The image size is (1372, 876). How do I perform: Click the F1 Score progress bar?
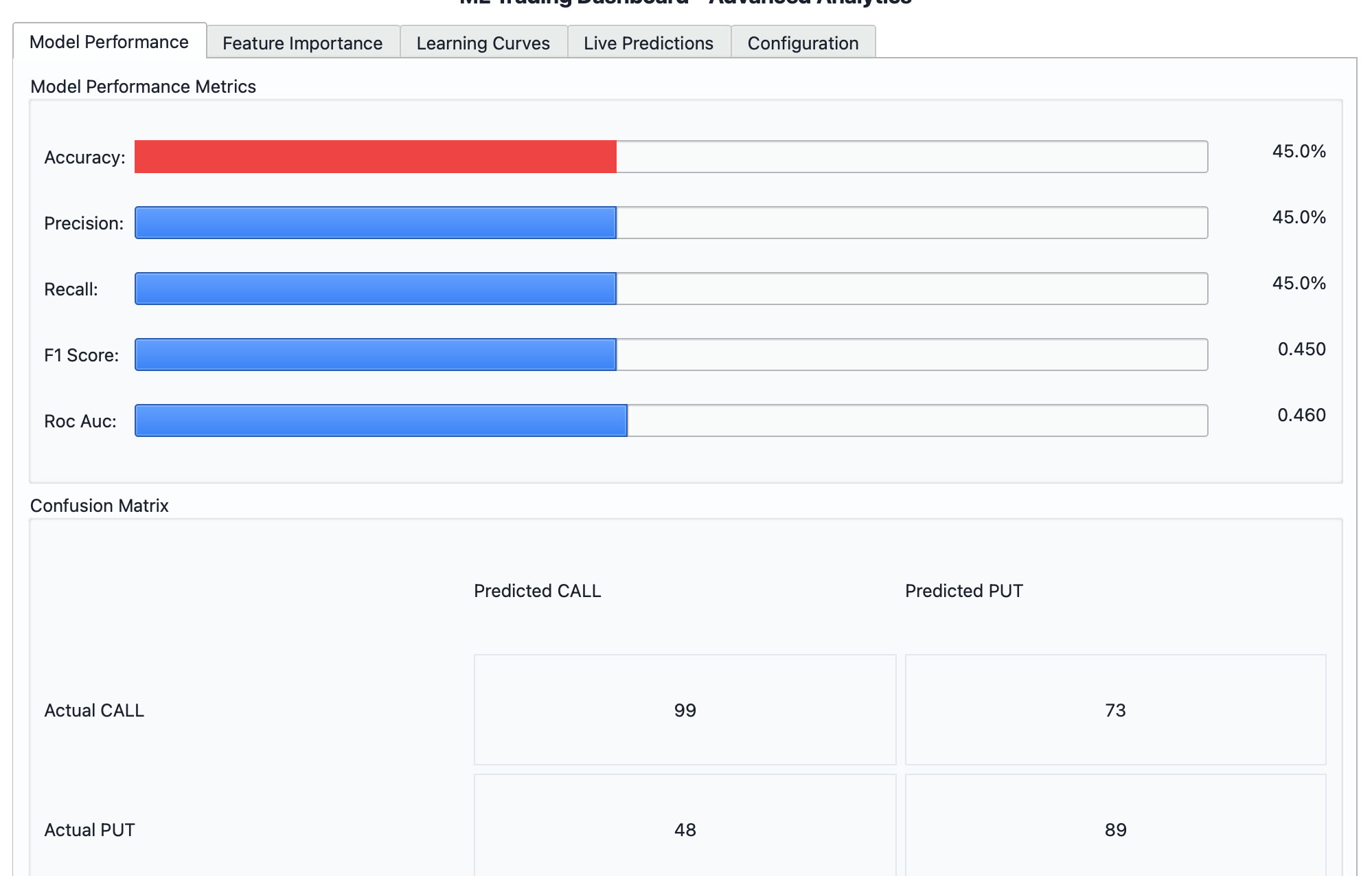tap(671, 355)
